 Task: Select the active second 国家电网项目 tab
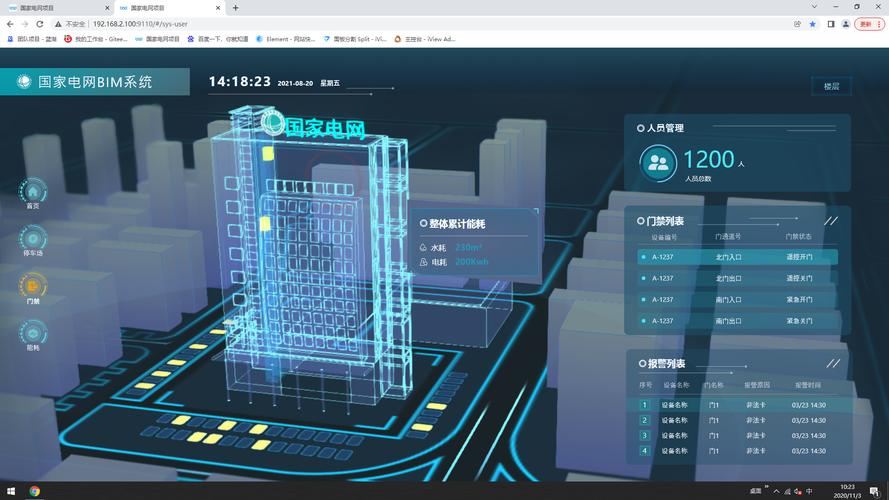tap(168, 8)
